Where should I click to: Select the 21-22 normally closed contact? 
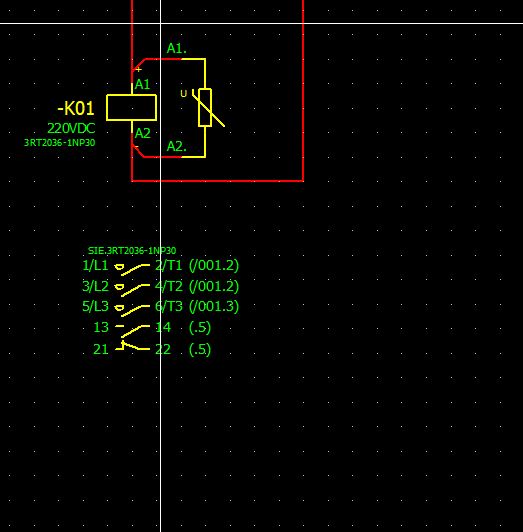pos(132,346)
